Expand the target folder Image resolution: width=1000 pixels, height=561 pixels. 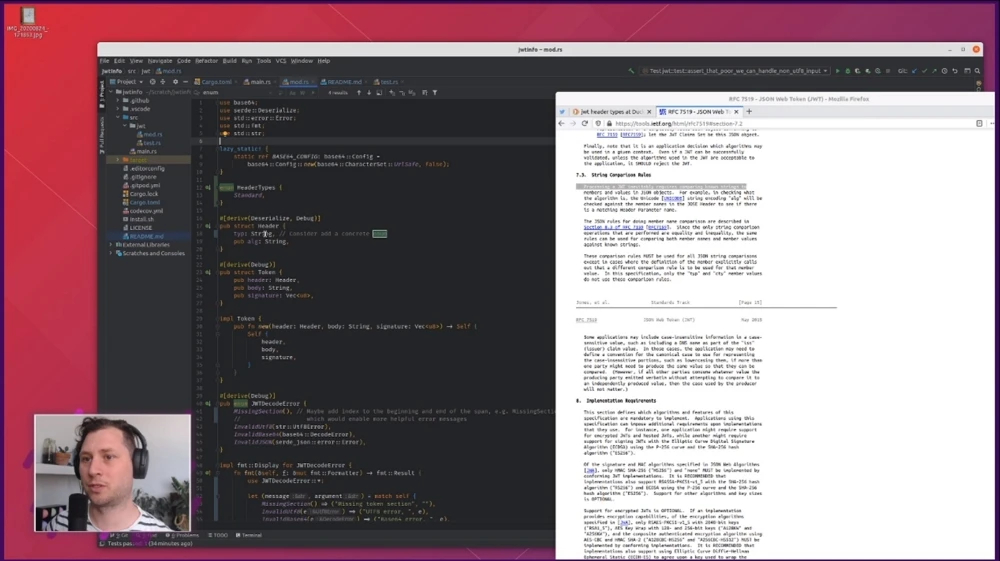coord(119,159)
